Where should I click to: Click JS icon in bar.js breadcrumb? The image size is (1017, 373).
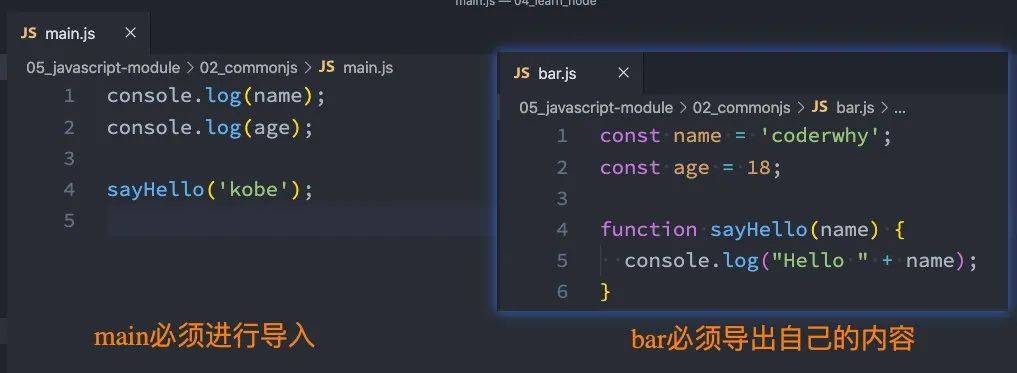[x=820, y=107]
